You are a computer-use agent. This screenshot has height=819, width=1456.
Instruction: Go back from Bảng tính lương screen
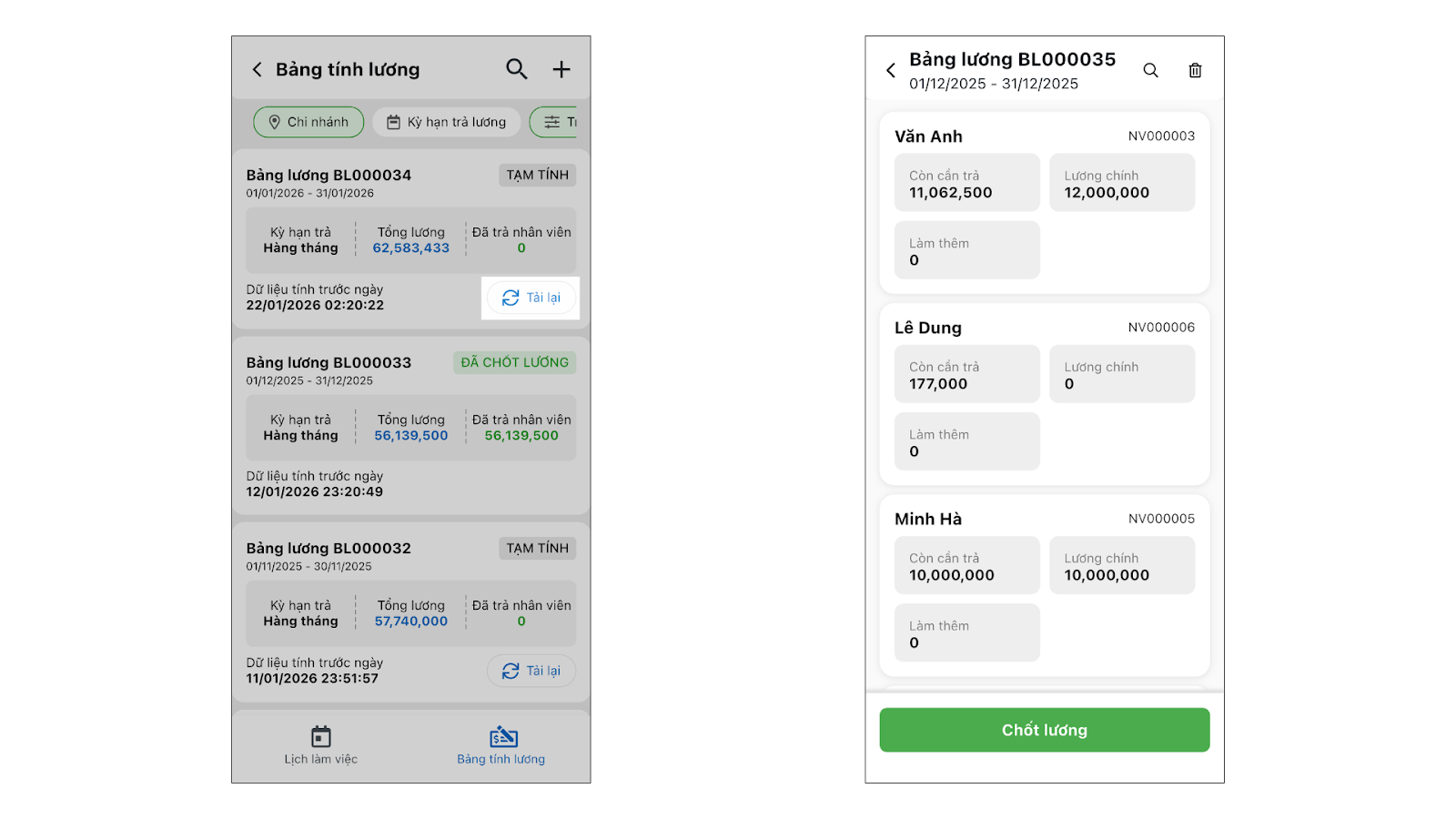(257, 70)
